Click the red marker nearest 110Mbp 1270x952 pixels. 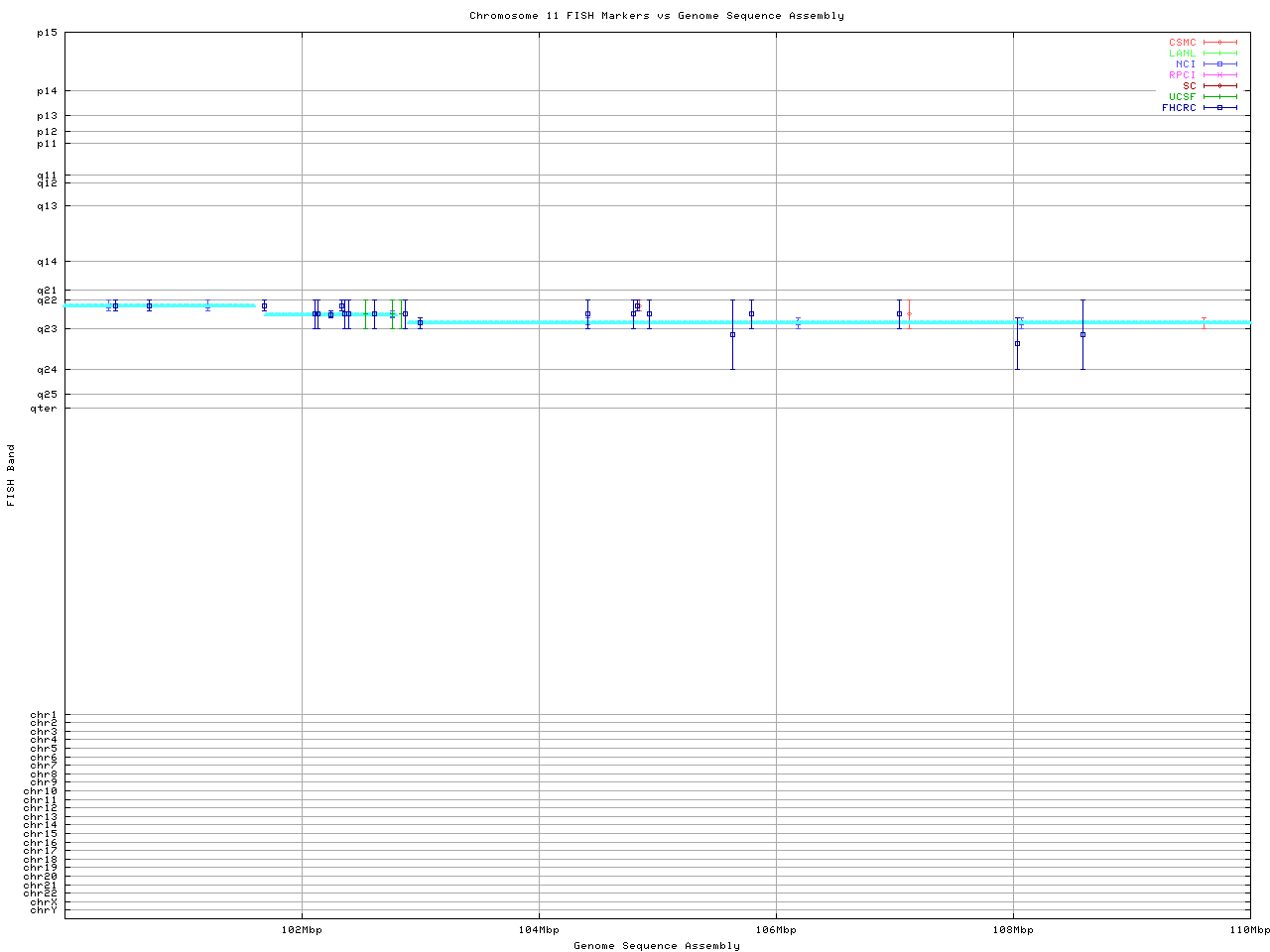pos(1204,321)
